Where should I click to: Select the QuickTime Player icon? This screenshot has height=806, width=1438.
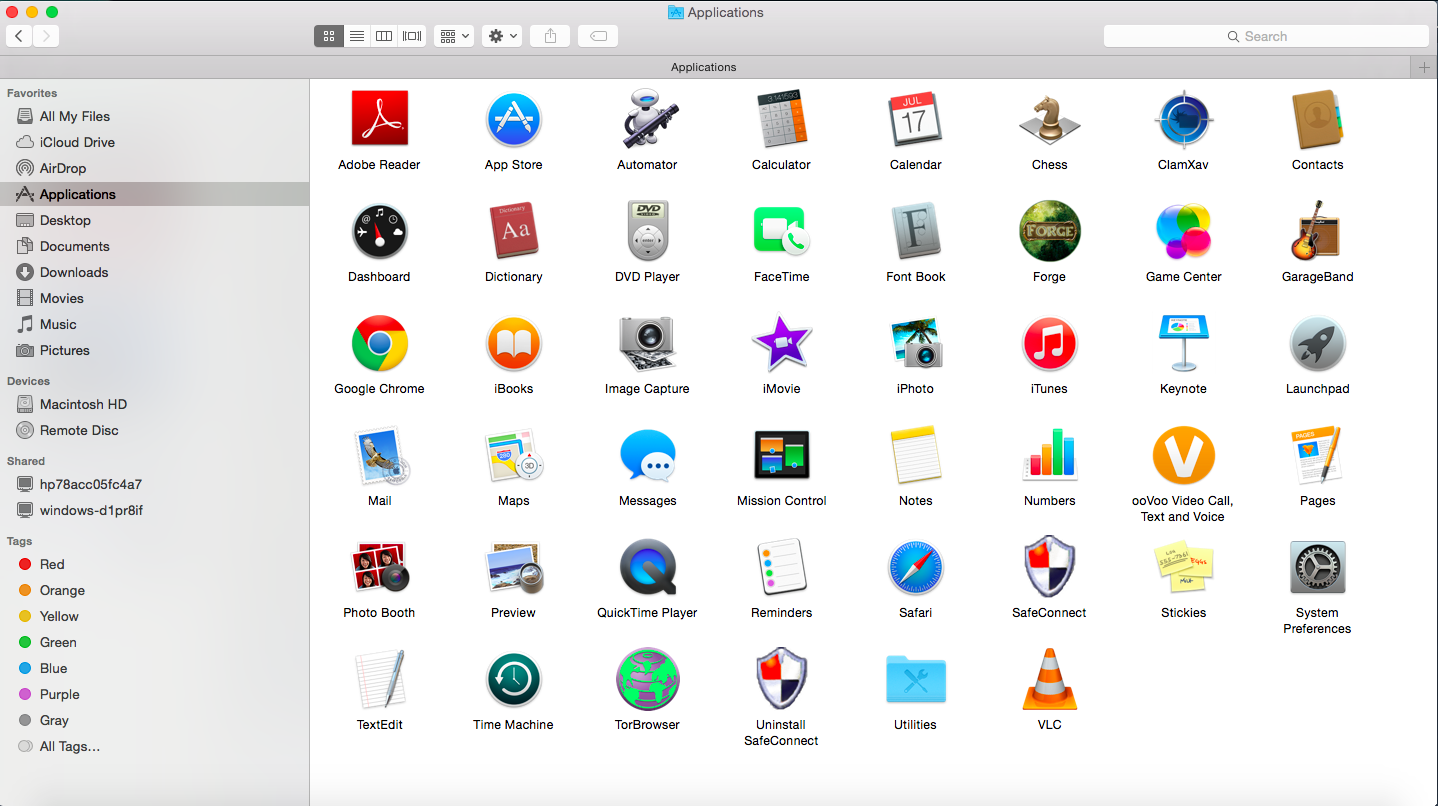(647, 567)
